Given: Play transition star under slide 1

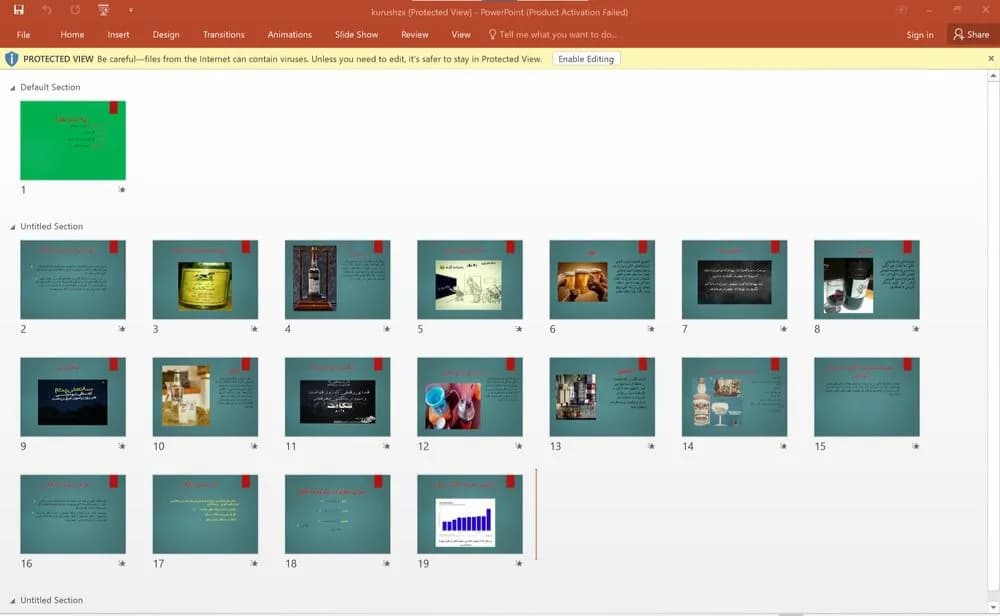Looking at the screenshot, I should pyautogui.click(x=122, y=189).
